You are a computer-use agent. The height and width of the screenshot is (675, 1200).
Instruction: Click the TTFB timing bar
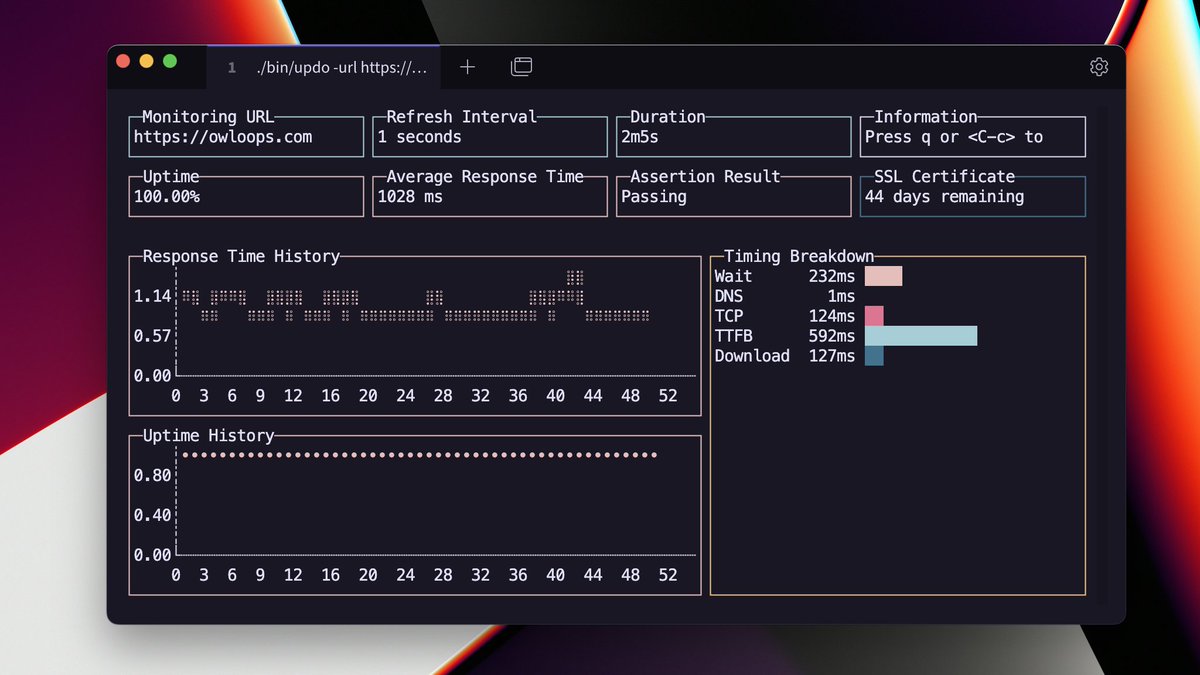920,336
